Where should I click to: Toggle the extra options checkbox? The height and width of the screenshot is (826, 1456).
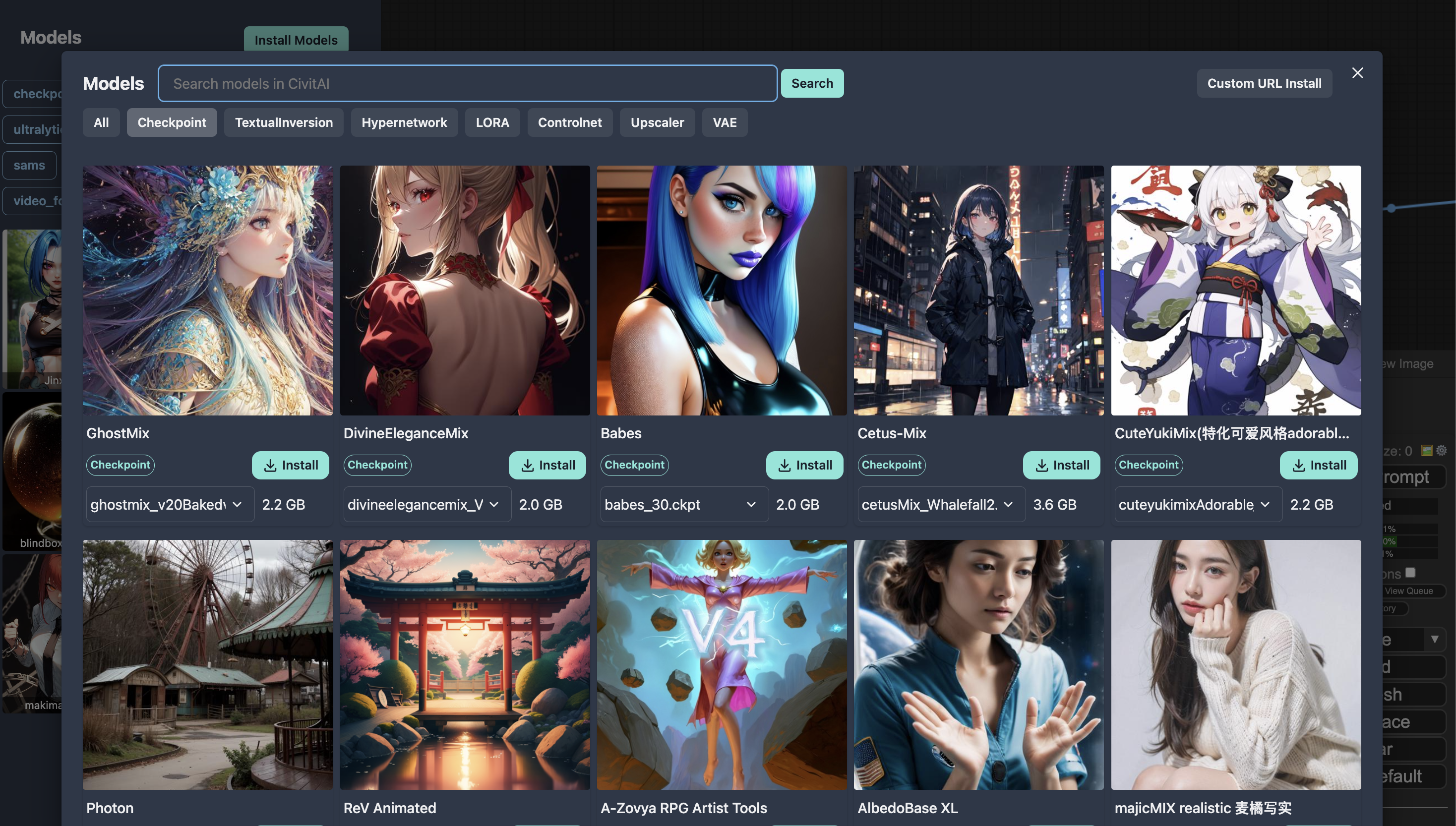point(1410,573)
